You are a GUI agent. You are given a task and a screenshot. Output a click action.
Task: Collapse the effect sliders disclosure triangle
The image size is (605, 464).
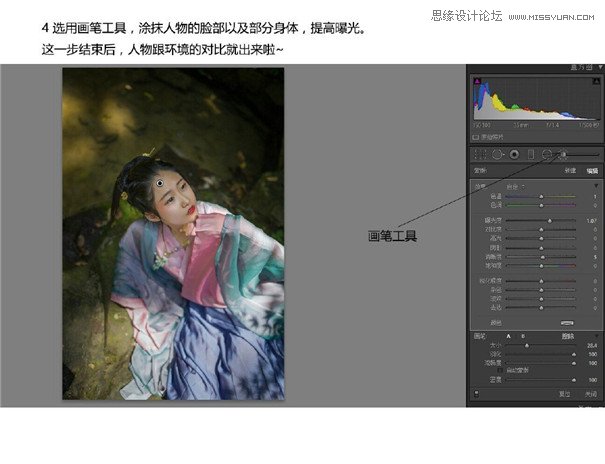(596, 186)
